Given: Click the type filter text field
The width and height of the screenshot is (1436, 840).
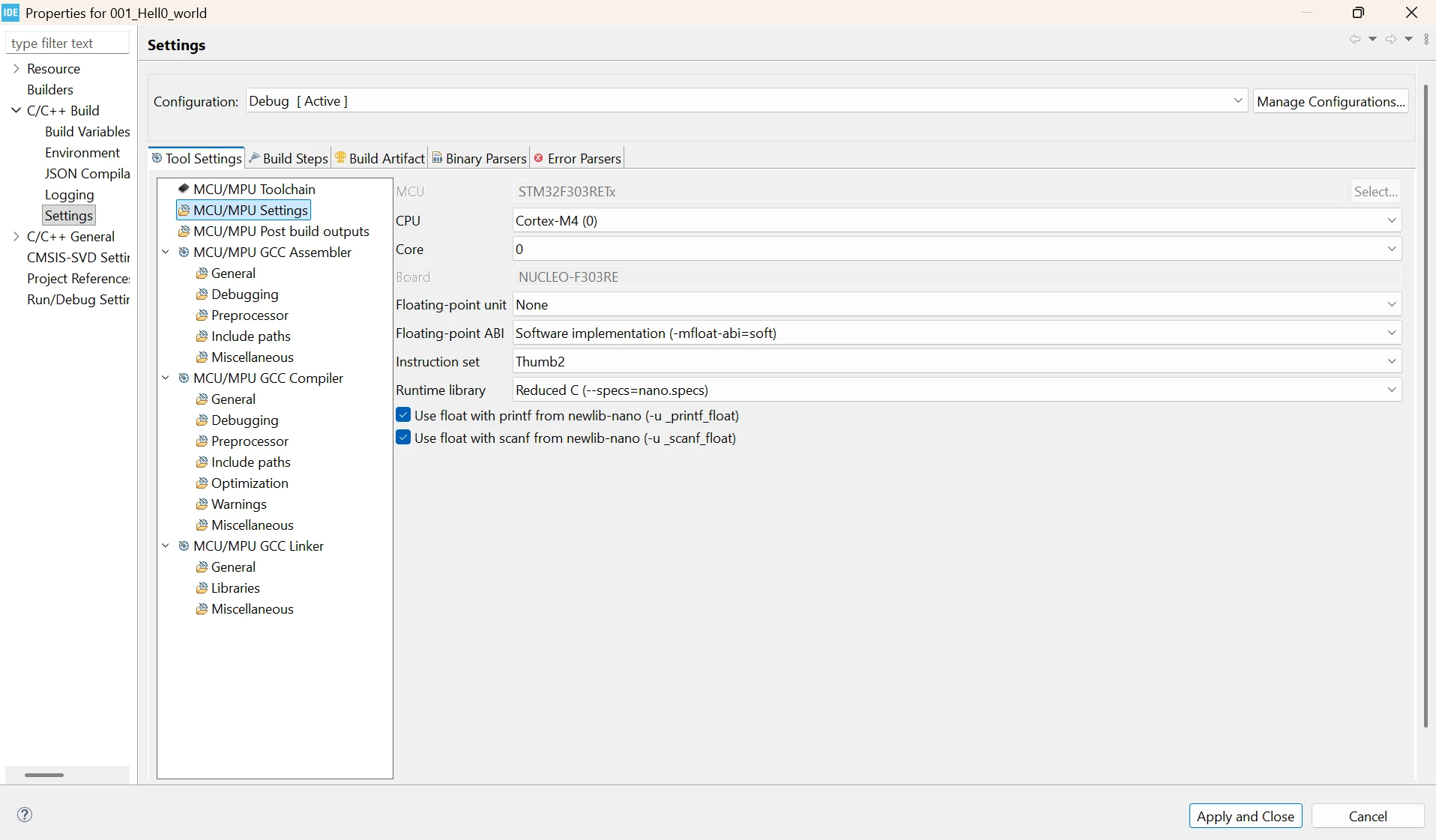Looking at the screenshot, I should 67,43.
